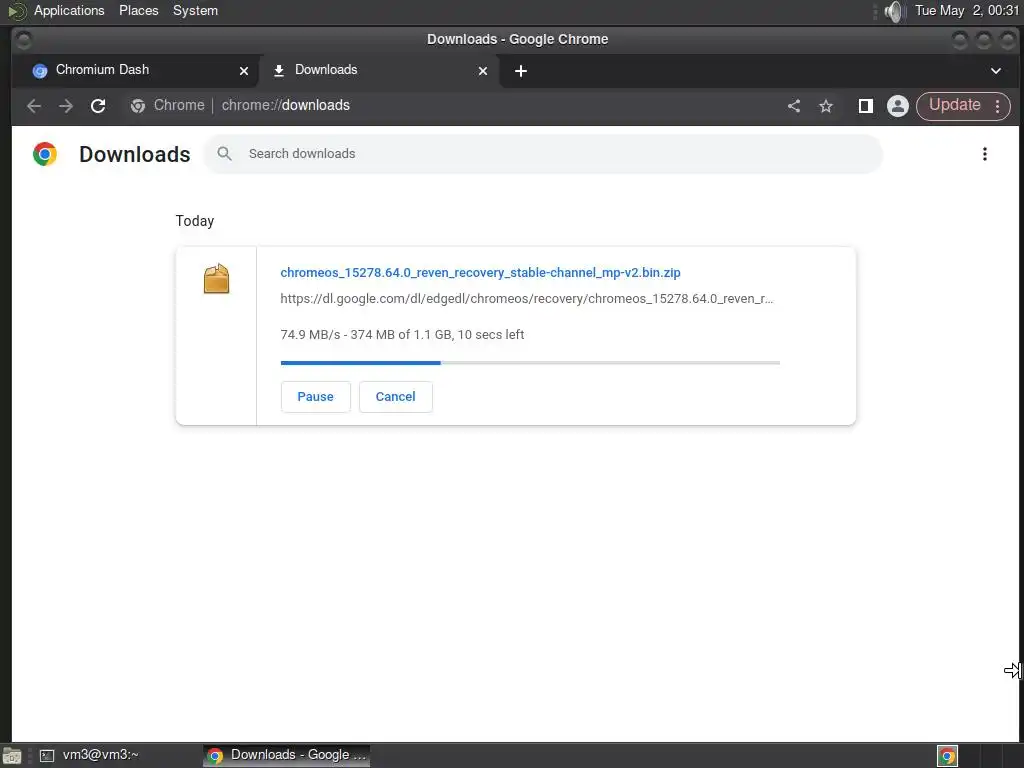1024x768 pixels.
Task: Open the window menu icon in title bar
Action: point(24,40)
